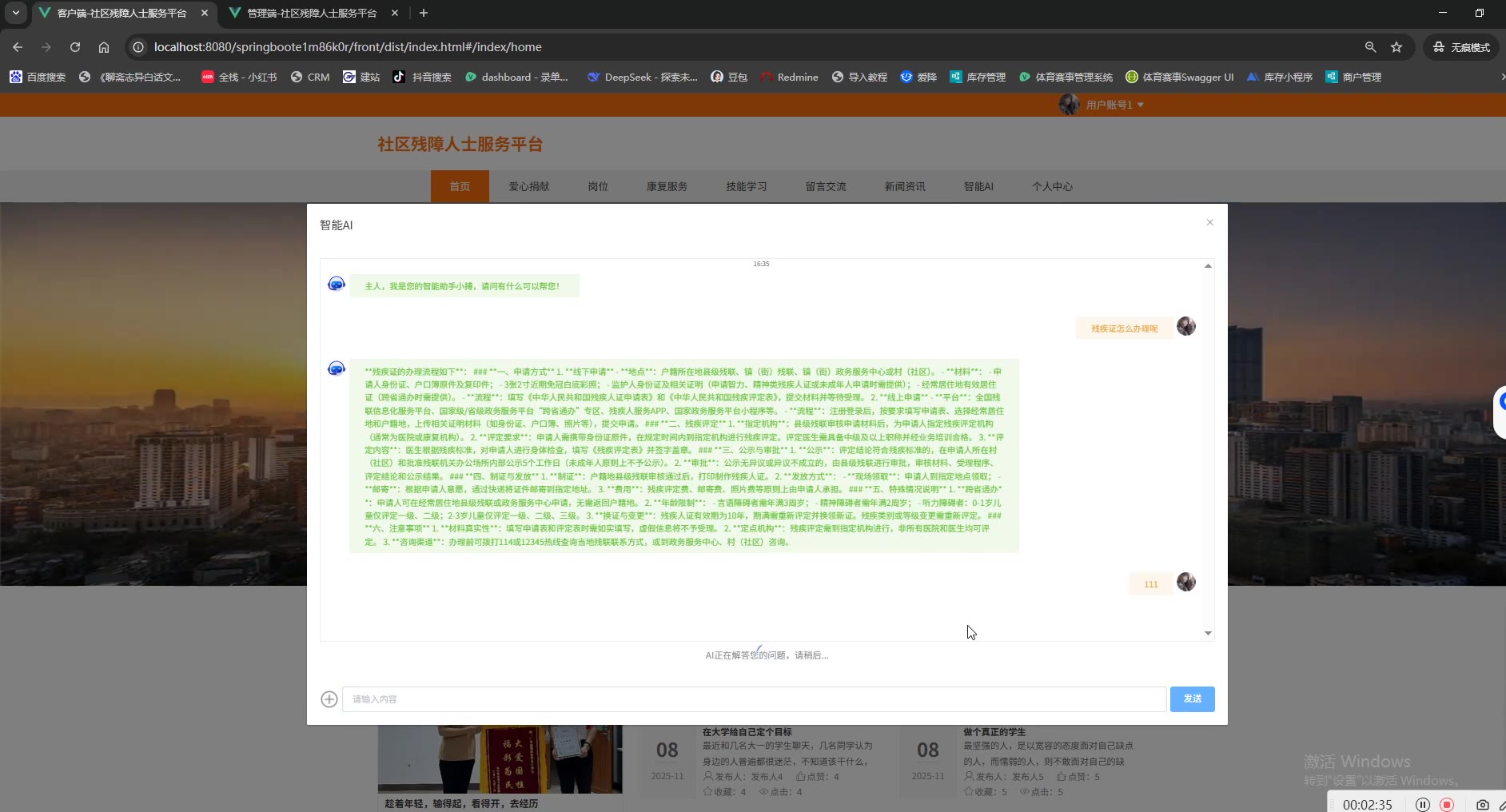Image resolution: width=1506 pixels, height=812 pixels.
Task: Open the 用户账号1 account dropdown
Action: 1102,105
